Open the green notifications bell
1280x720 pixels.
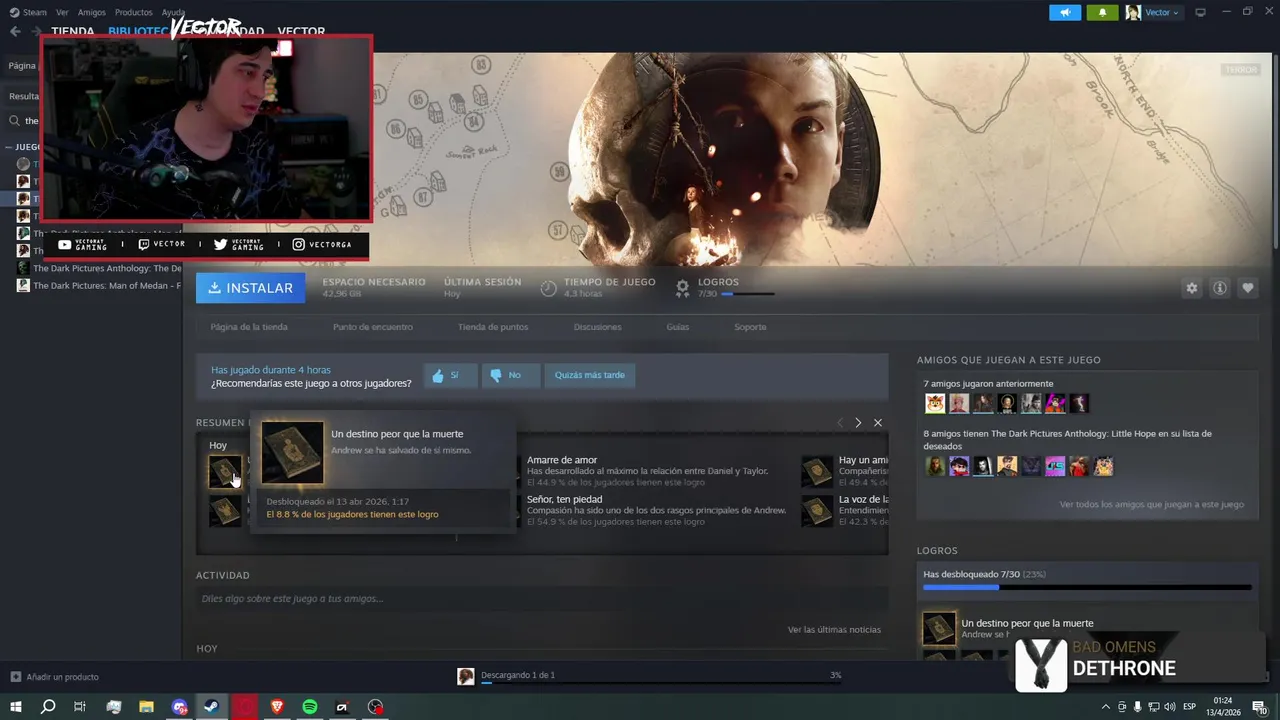pyautogui.click(x=1102, y=12)
